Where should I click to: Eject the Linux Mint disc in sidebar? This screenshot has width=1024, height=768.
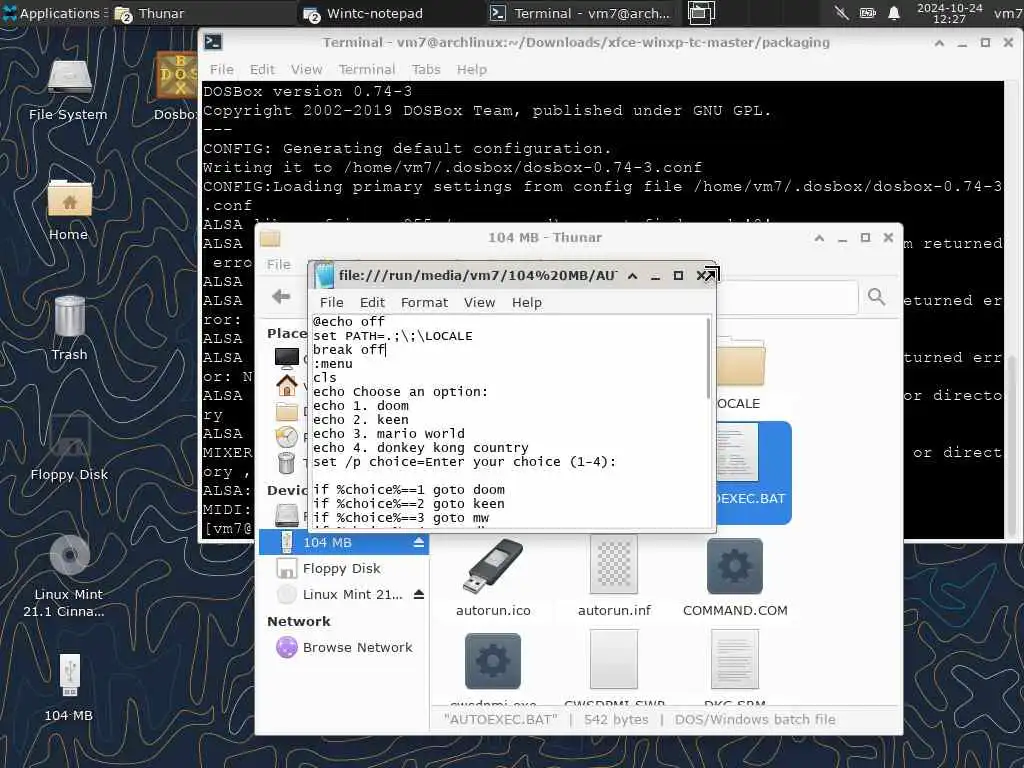pyautogui.click(x=419, y=594)
